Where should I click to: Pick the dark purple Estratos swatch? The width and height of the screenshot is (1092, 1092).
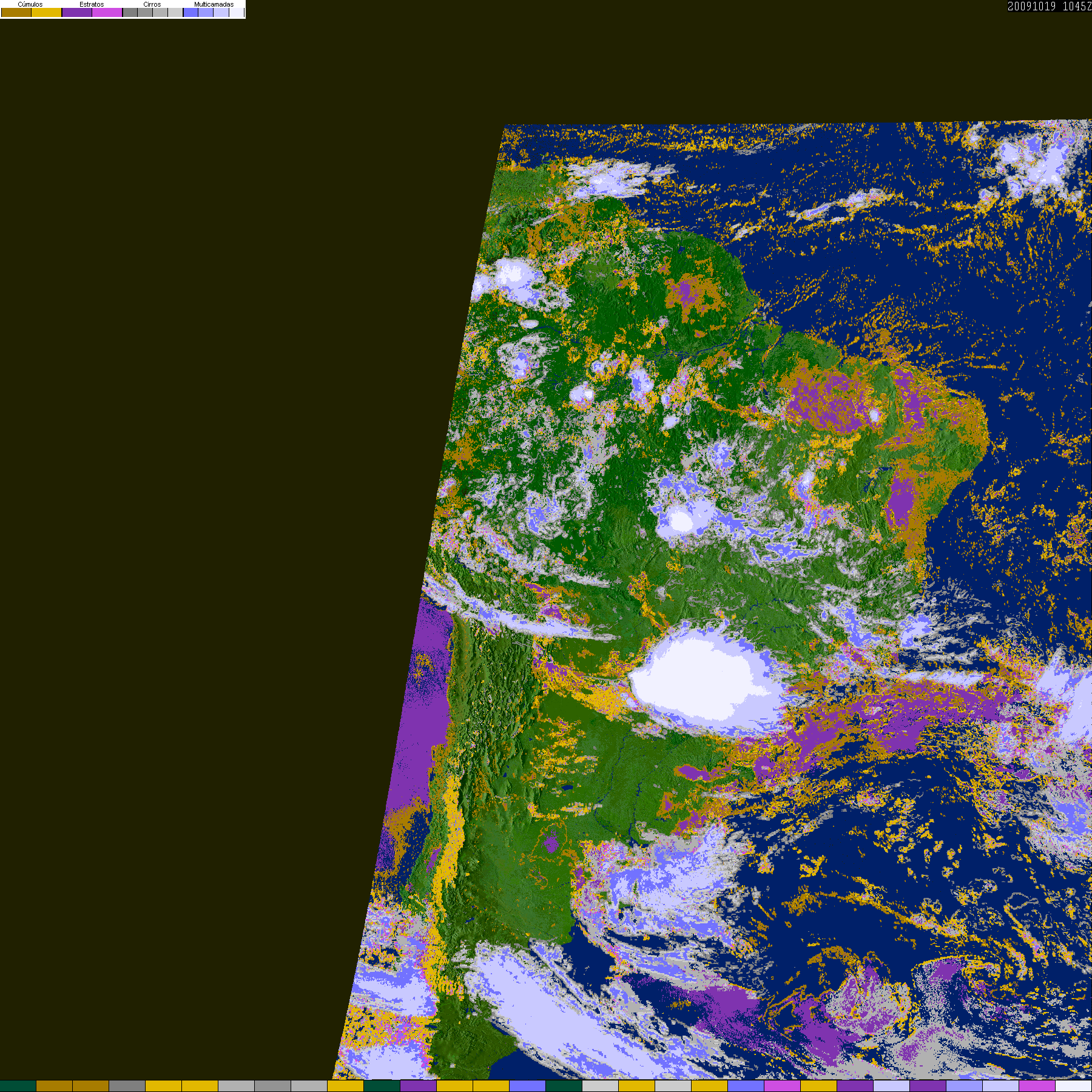click(77, 12)
